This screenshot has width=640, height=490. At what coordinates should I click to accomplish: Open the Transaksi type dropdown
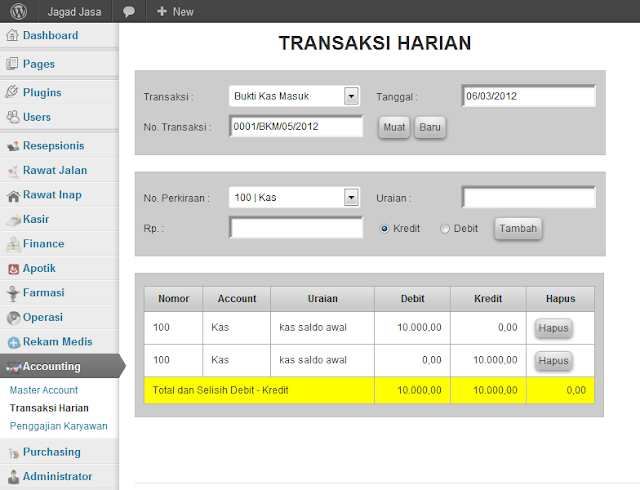point(294,96)
